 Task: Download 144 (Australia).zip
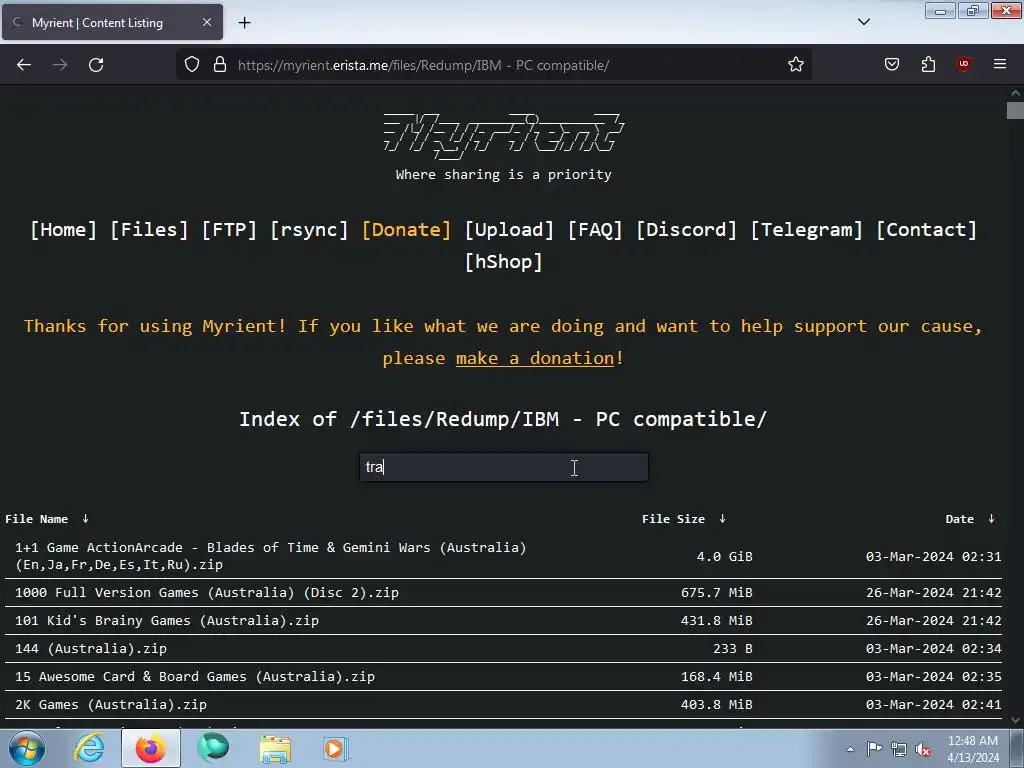click(91, 648)
